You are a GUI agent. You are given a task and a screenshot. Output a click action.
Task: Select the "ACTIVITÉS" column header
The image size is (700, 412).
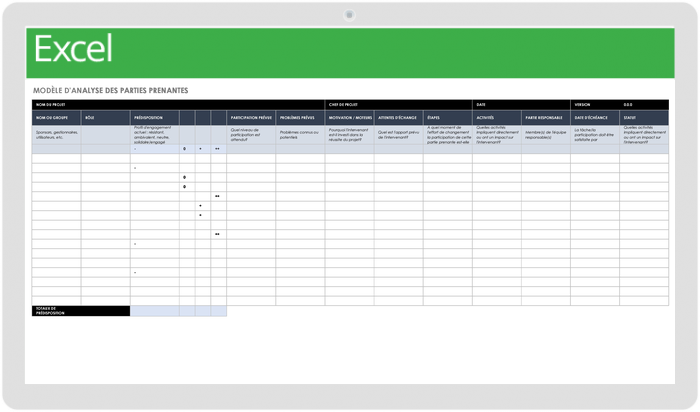(496, 118)
